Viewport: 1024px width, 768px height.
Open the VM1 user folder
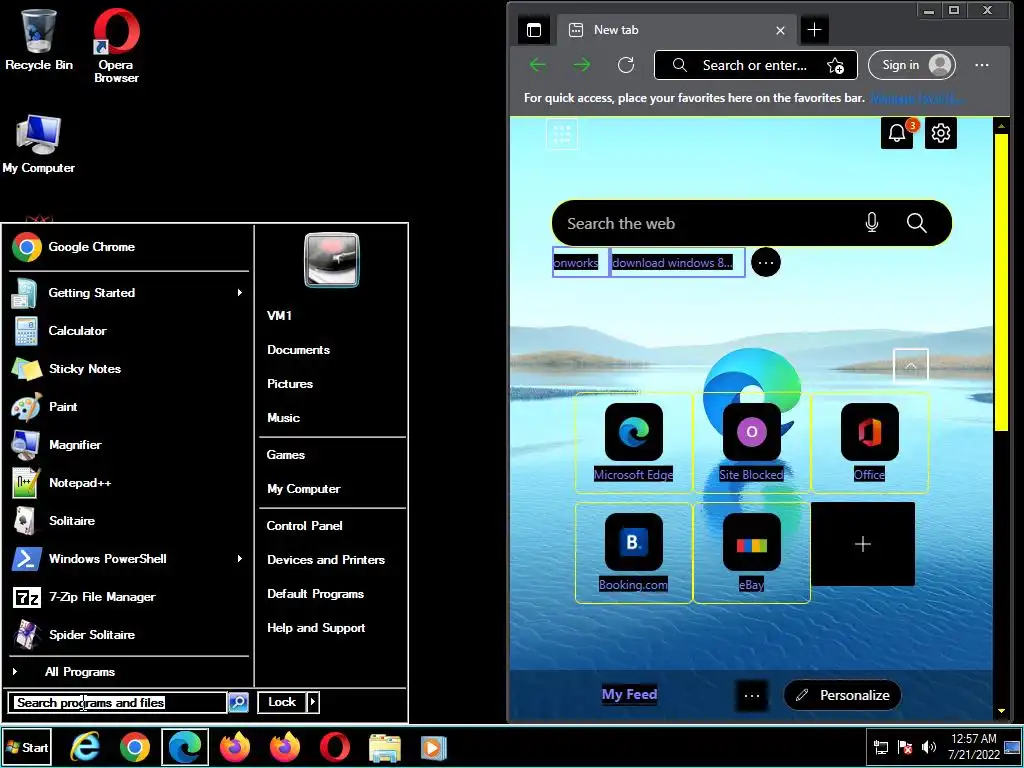point(280,316)
